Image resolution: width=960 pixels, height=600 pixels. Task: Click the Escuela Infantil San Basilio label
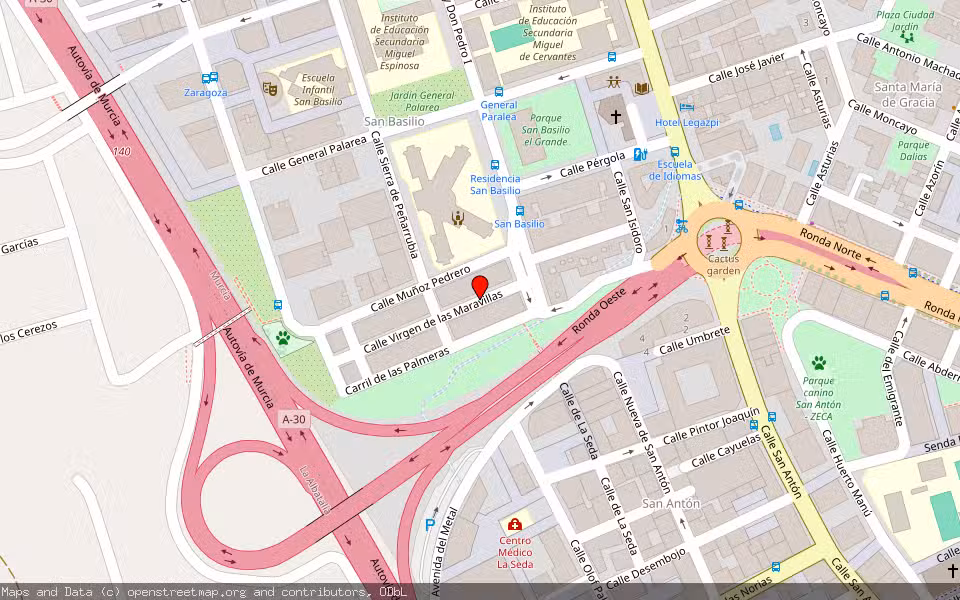[x=318, y=89]
